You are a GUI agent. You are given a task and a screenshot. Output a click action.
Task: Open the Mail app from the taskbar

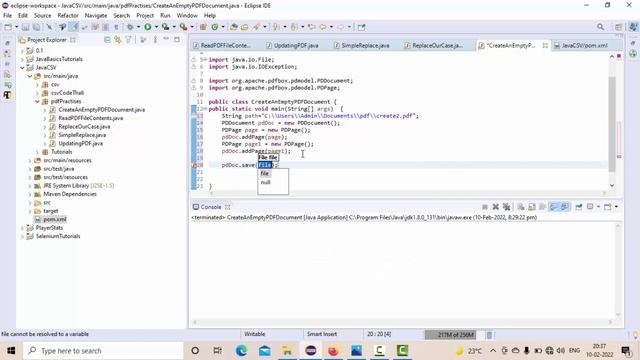click(x=264, y=351)
